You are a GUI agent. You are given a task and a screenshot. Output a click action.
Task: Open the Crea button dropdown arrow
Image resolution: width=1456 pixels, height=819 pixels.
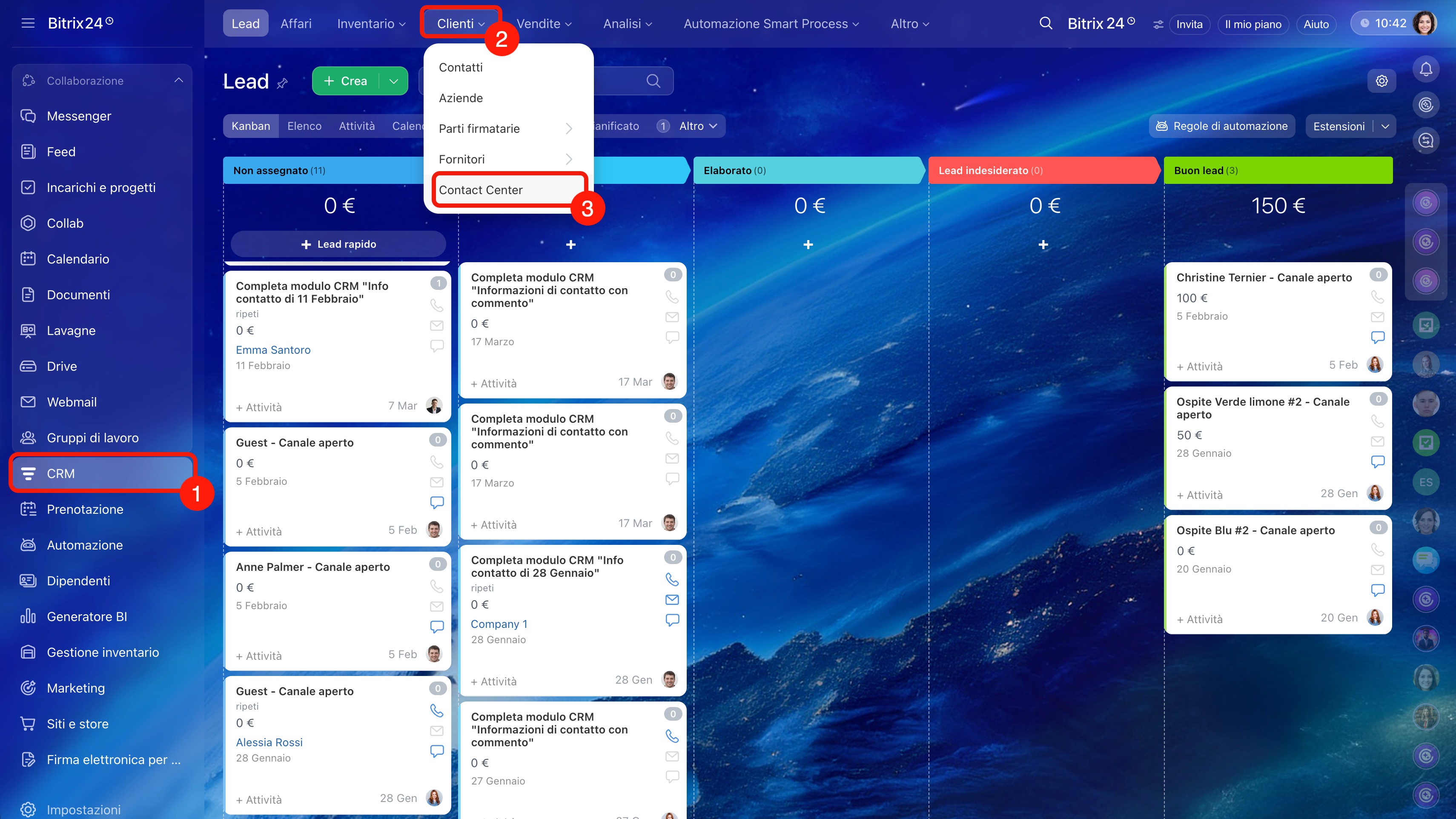(x=394, y=81)
